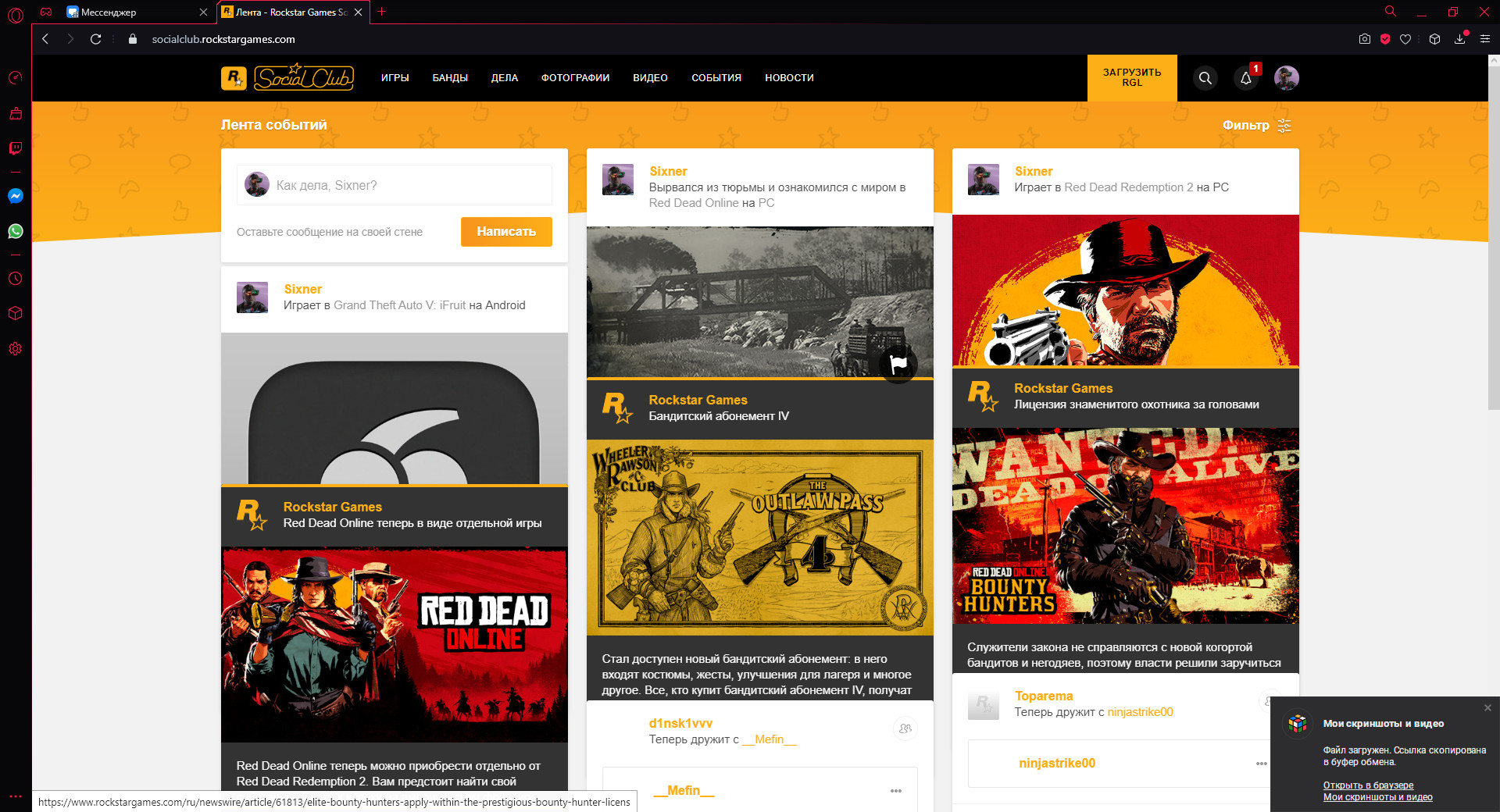The height and width of the screenshot is (812, 1500).
Task: Reload the current page
Action: pyautogui.click(x=96, y=39)
